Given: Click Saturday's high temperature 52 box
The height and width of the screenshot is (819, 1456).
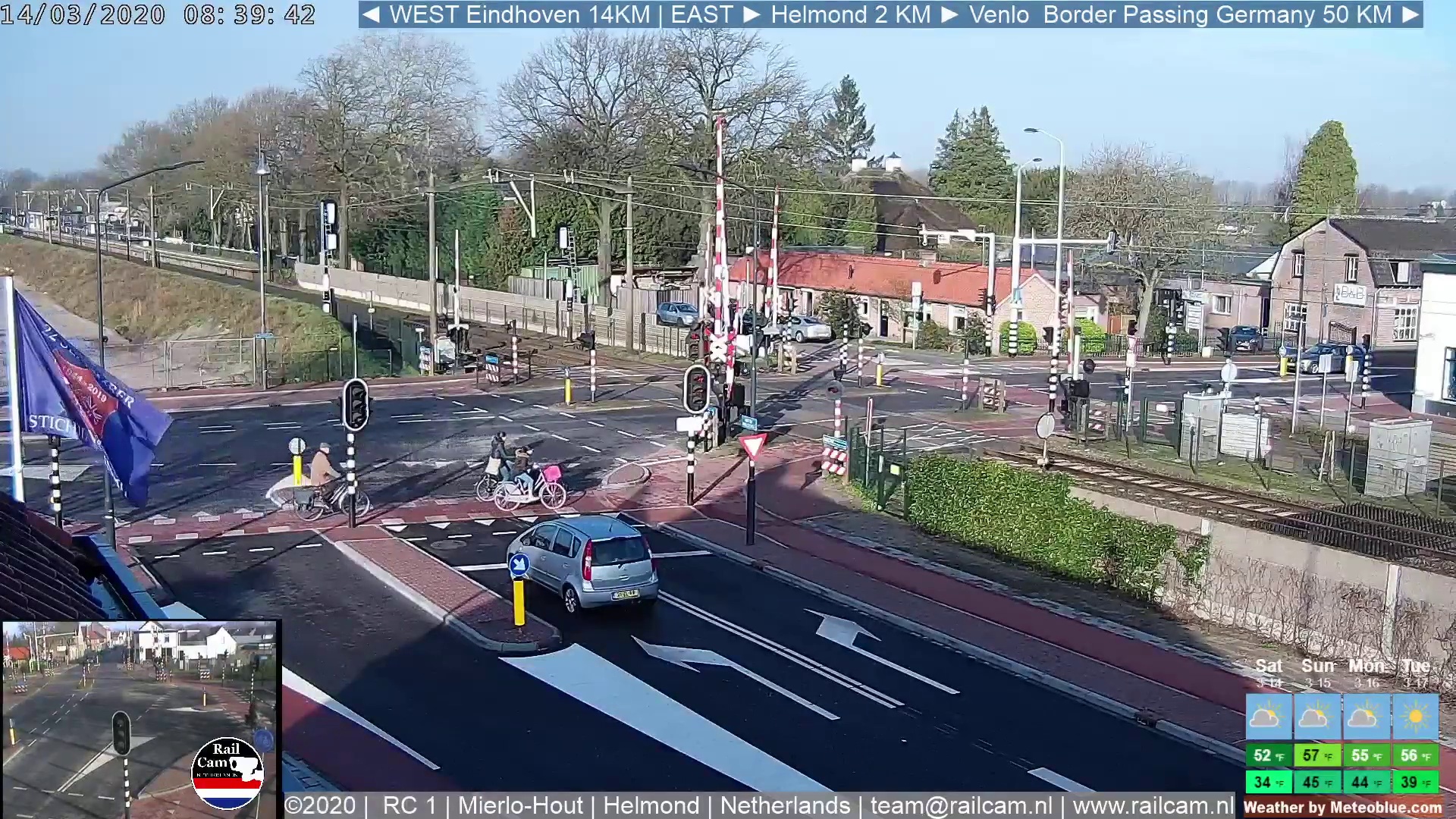Looking at the screenshot, I should 1268,755.
